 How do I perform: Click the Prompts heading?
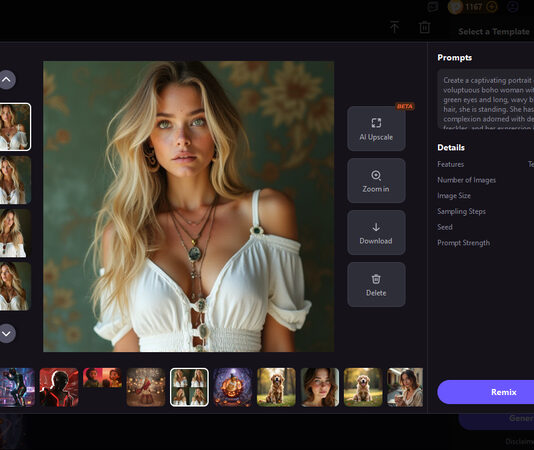click(x=455, y=58)
